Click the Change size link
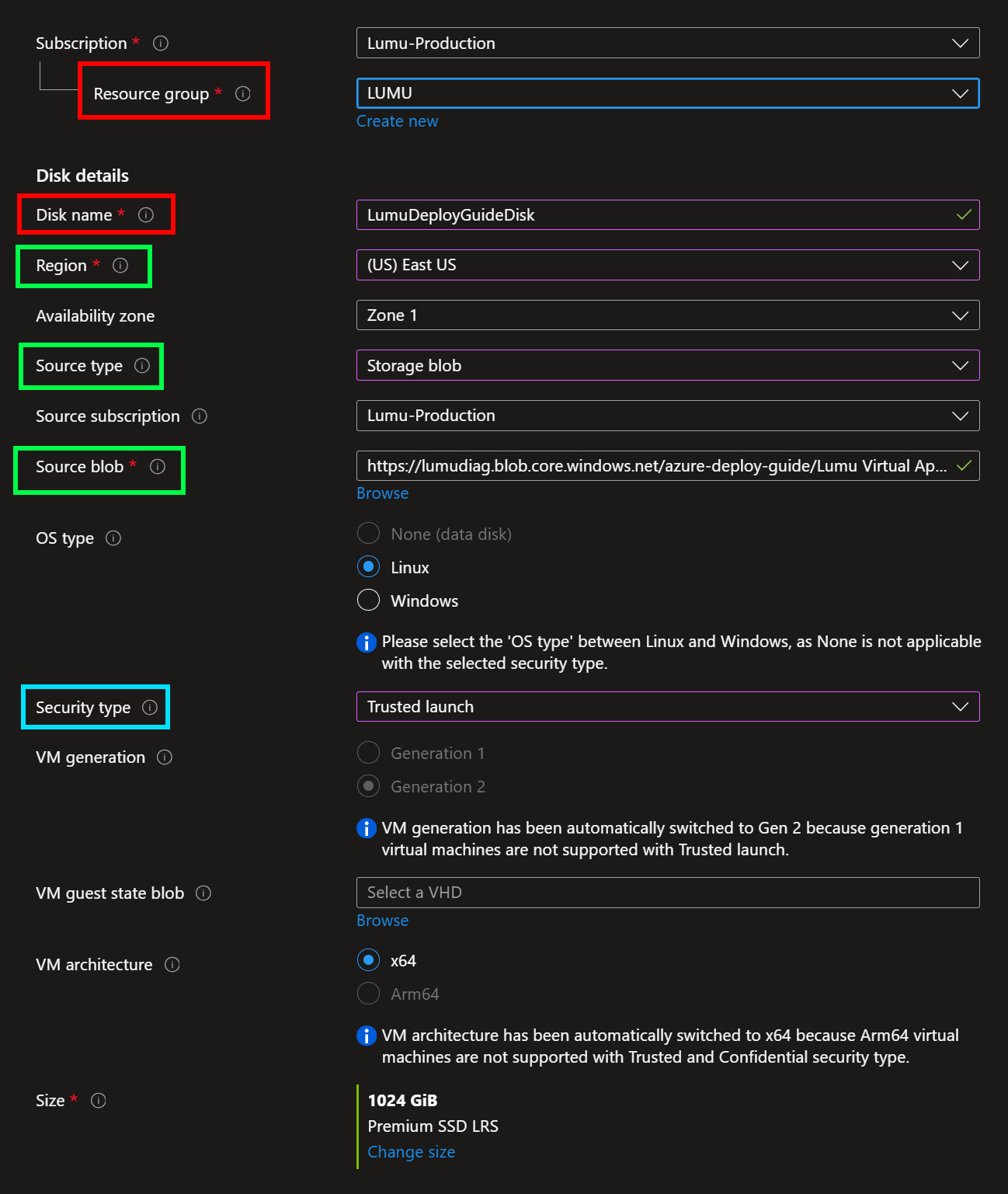Viewport: 1008px width, 1194px height. coord(411,1152)
